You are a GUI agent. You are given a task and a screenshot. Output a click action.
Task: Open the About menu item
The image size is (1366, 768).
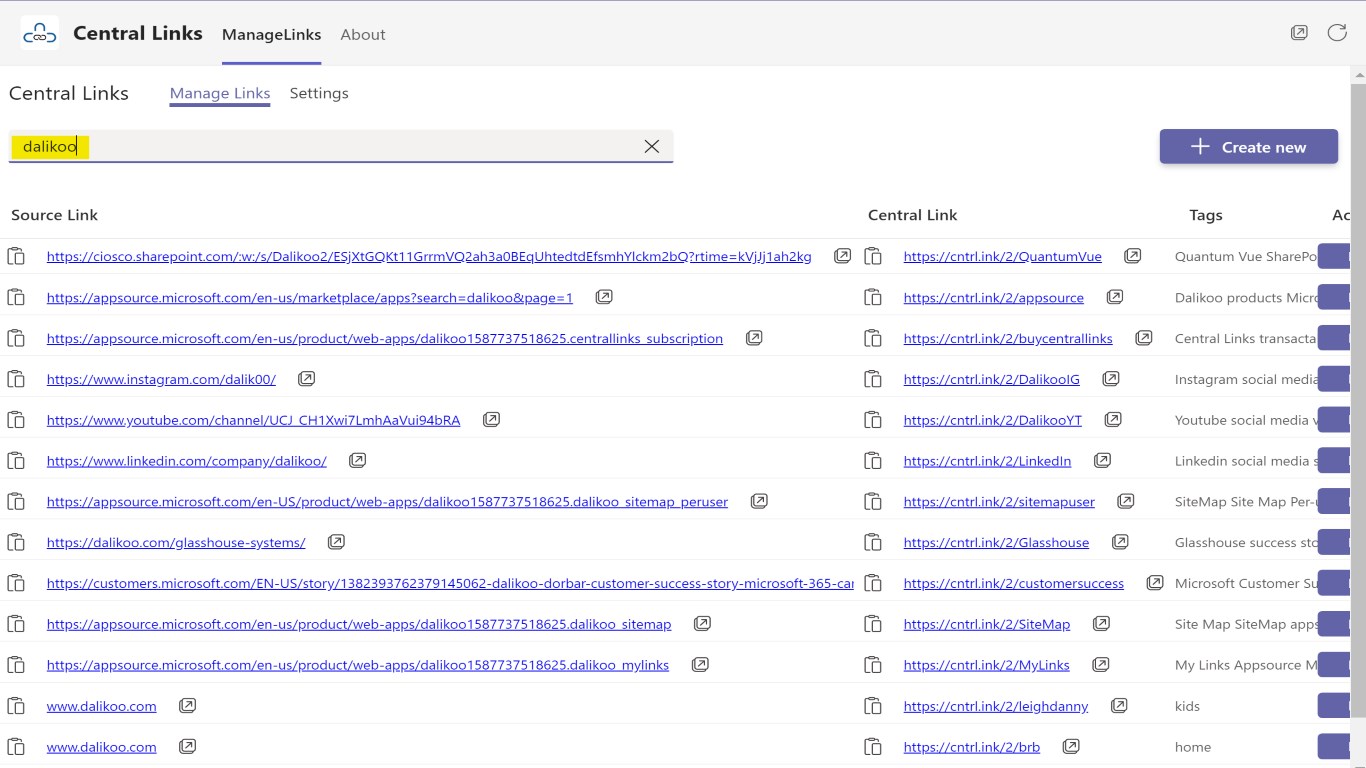click(x=362, y=34)
